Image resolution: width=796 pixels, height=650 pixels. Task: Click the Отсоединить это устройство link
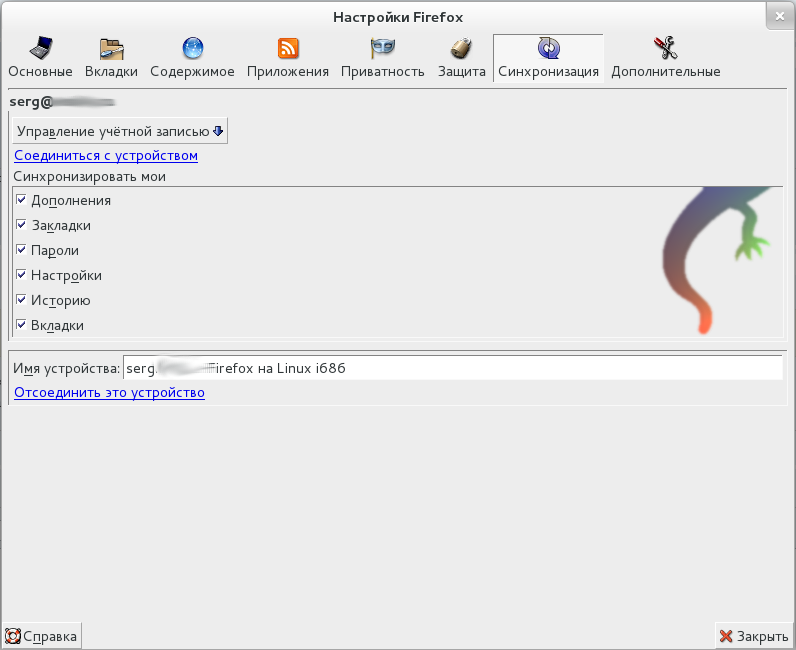pos(109,393)
